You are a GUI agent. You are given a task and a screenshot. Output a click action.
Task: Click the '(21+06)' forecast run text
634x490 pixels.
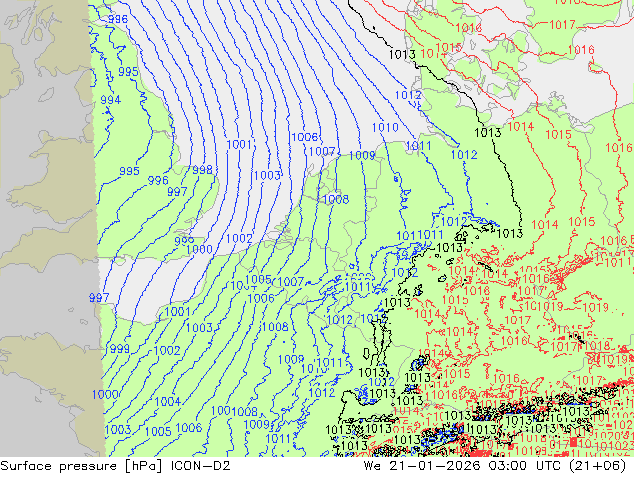tap(598, 466)
